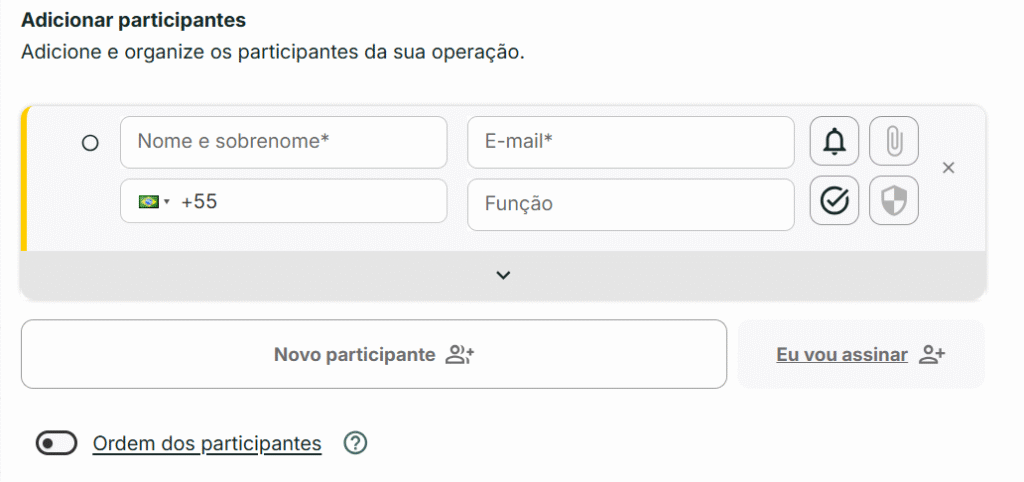
Task: Open the question mark help icon
Action: point(355,443)
